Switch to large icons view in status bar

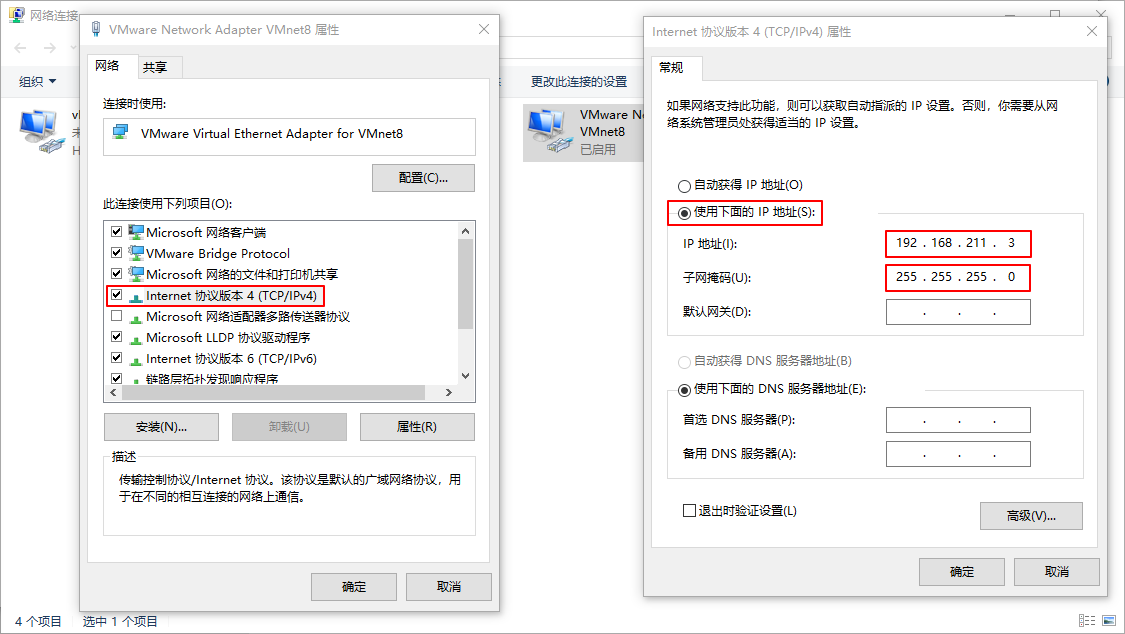pos(1109,620)
